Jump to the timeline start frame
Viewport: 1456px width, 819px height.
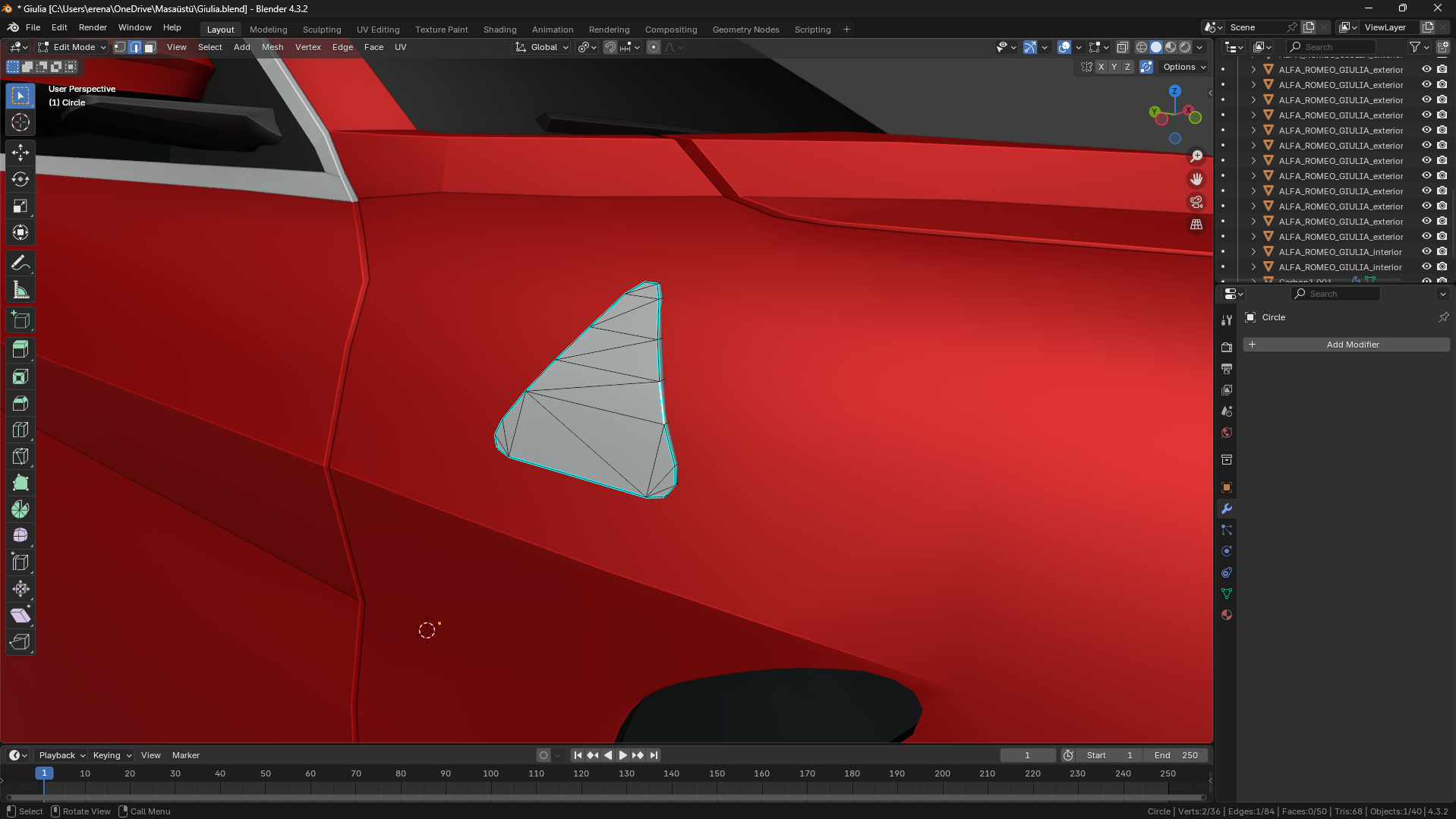tap(578, 755)
